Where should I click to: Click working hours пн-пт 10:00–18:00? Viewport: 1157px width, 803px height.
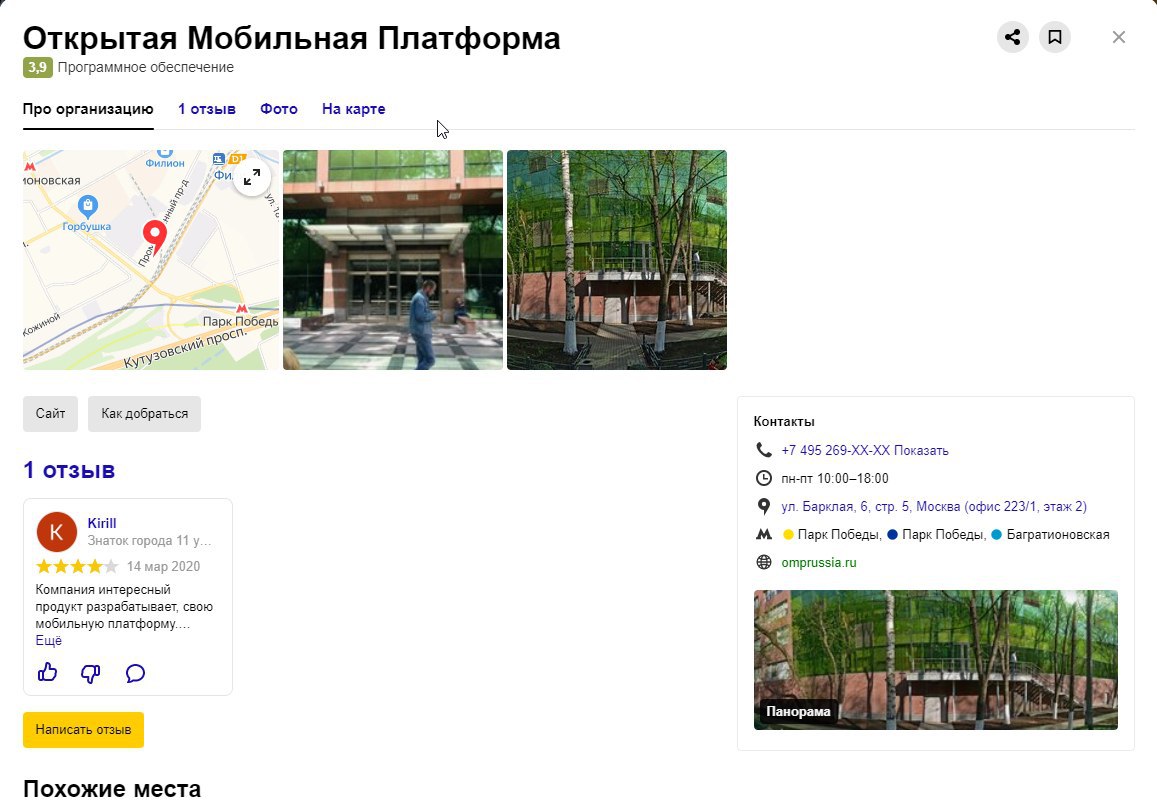pyautogui.click(x=835, y=478)
